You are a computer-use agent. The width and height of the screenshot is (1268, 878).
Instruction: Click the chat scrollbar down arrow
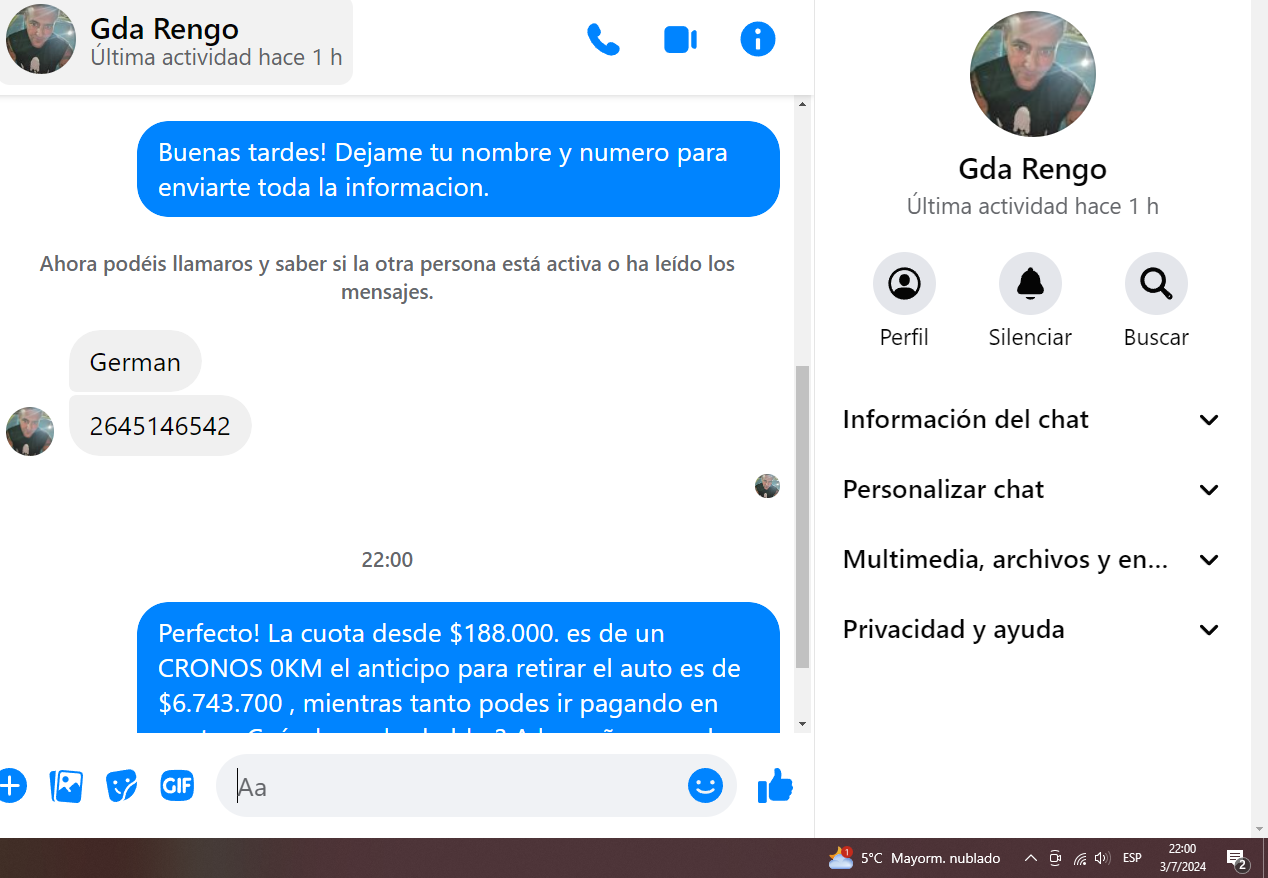point(802,723)
